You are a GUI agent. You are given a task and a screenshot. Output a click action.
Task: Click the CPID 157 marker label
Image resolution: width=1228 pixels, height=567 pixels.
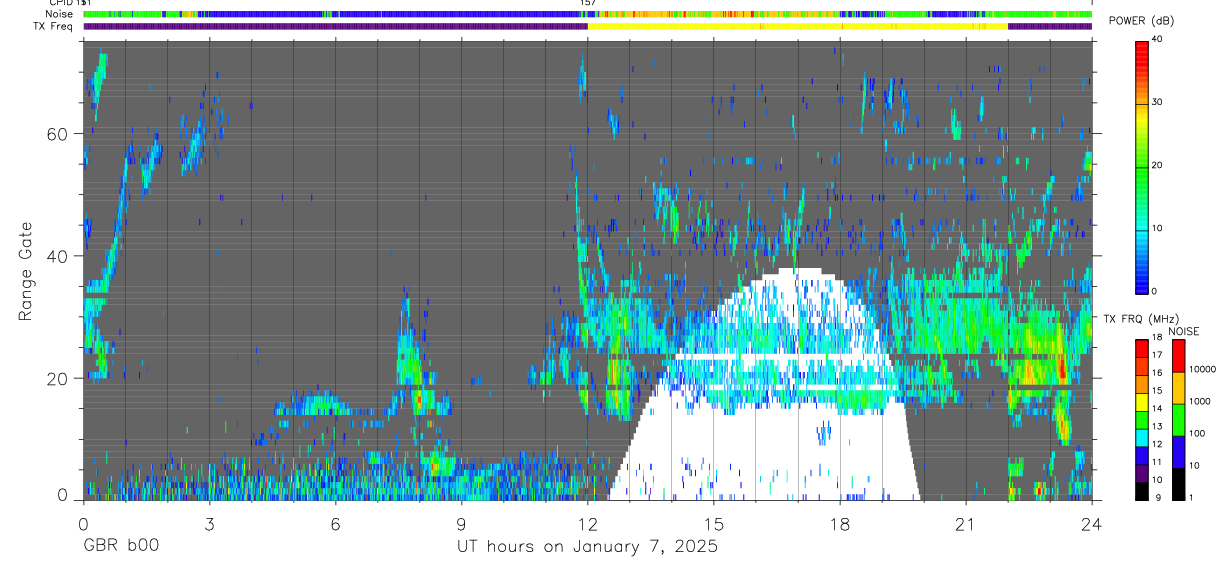pyautogui.click(x=588, y=3)
